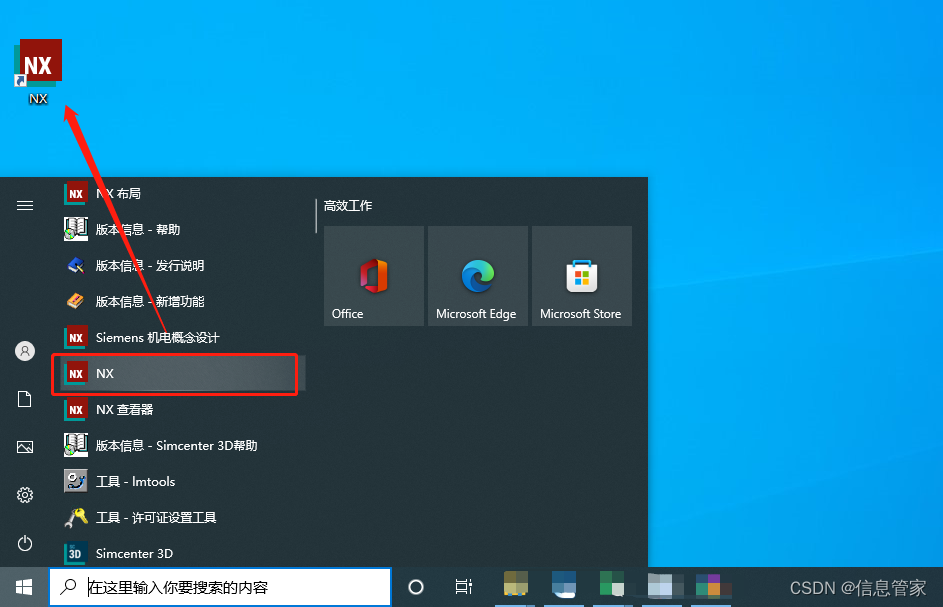The width and height of the screenshot is (943, 607).
Task: Open Task View icon on taskbar
Action: click(464, 587)
